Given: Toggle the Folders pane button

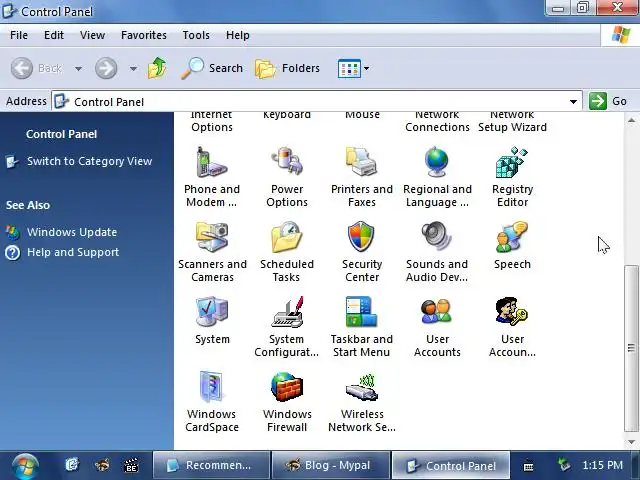Looking at the screenshot, I should pyautogui.click(x=287, y=68).
